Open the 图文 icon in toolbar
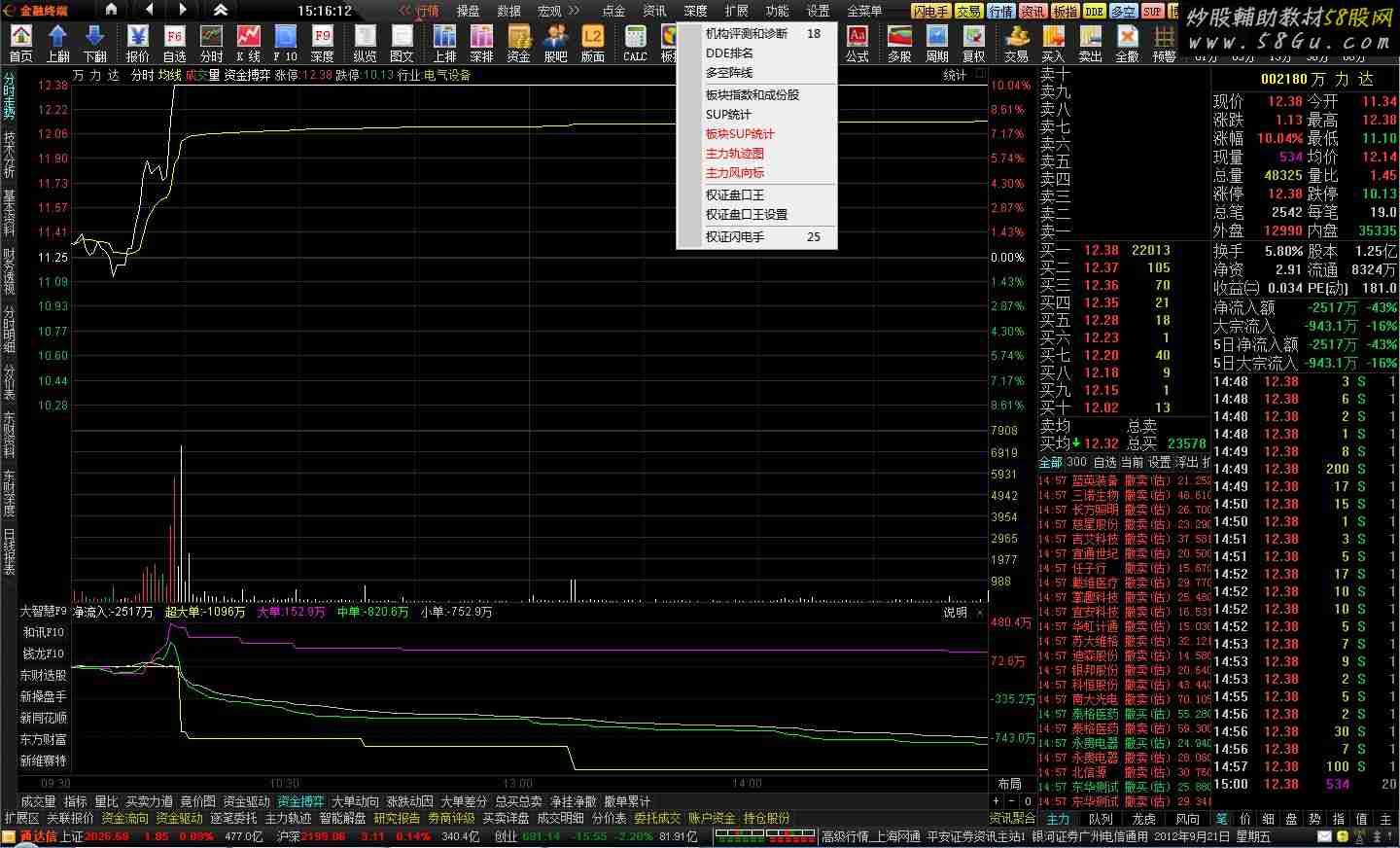Screen dimensions: 1400x848 click(402, 44)
